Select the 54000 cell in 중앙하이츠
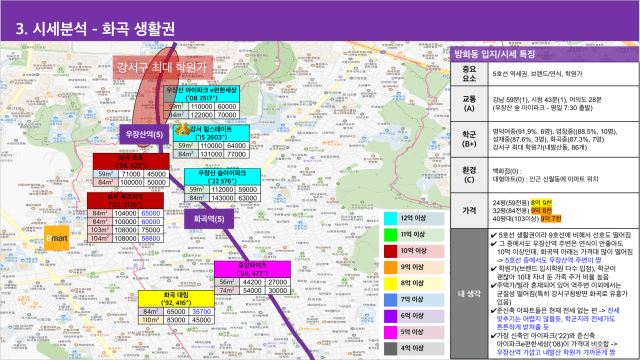This screenshot has height=360, width=640. pos(252,291)
